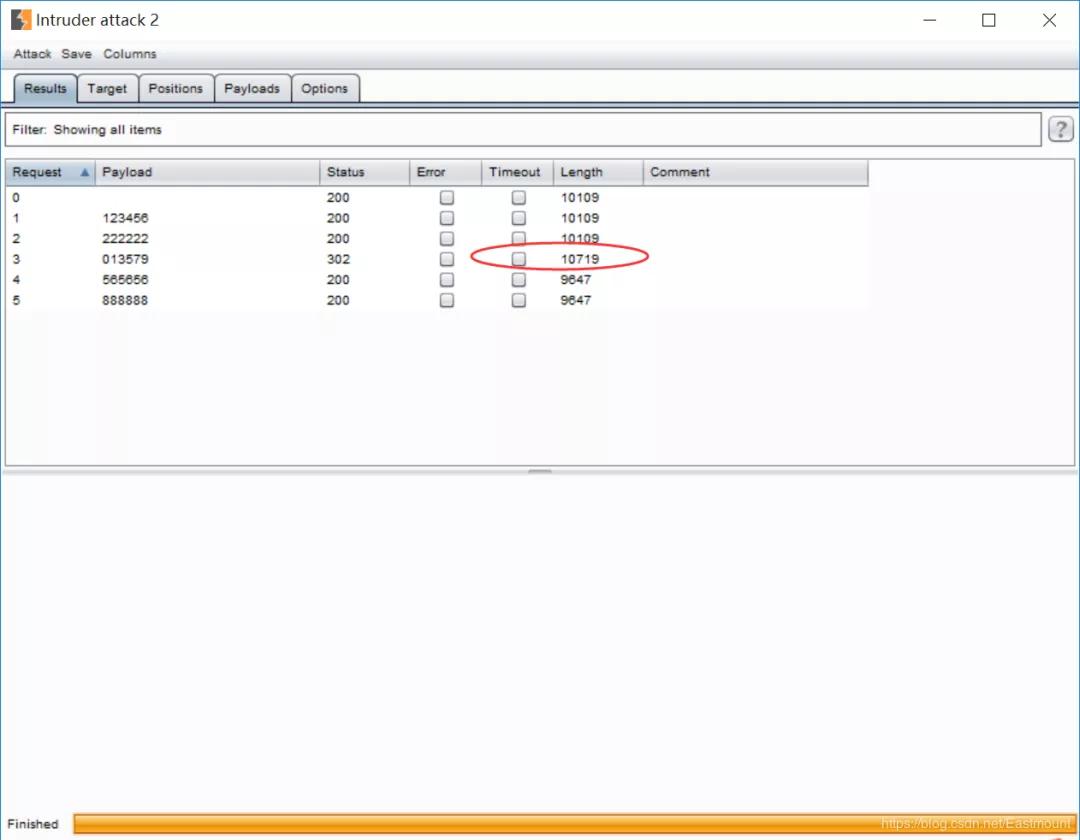Viewport: 1080px width, 840px height.
Task: Click status 302 of request 3
Action: click(x=338, y=259)
